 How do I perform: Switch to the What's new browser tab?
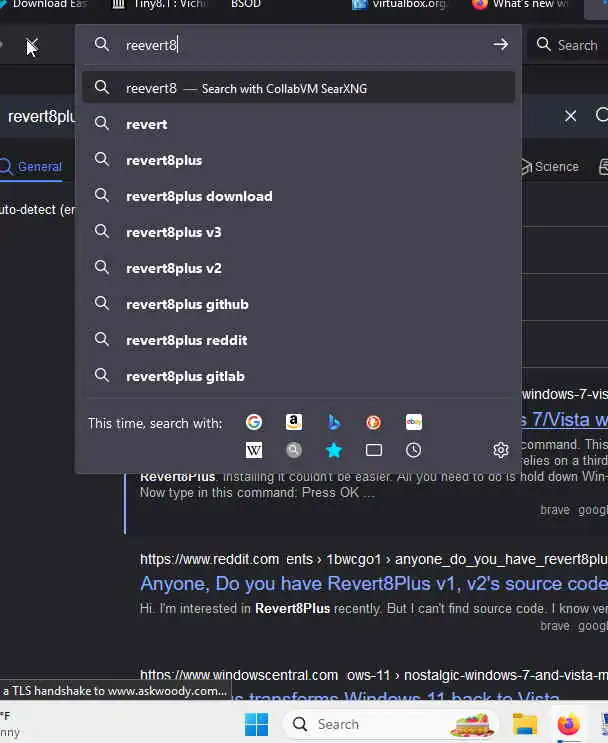click(521, 4)
